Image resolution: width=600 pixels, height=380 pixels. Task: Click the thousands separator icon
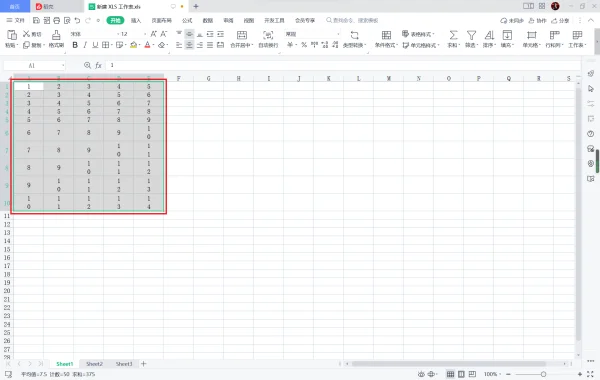point(314,45)
